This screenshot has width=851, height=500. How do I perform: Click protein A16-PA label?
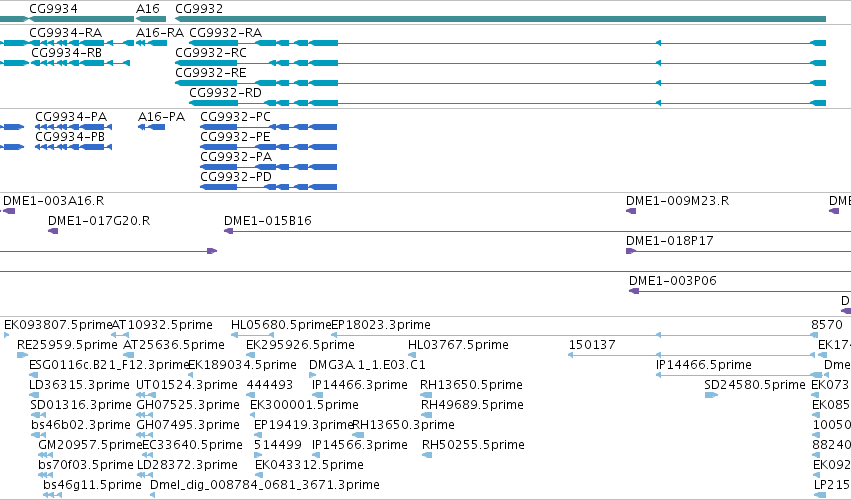click(161, 117)
